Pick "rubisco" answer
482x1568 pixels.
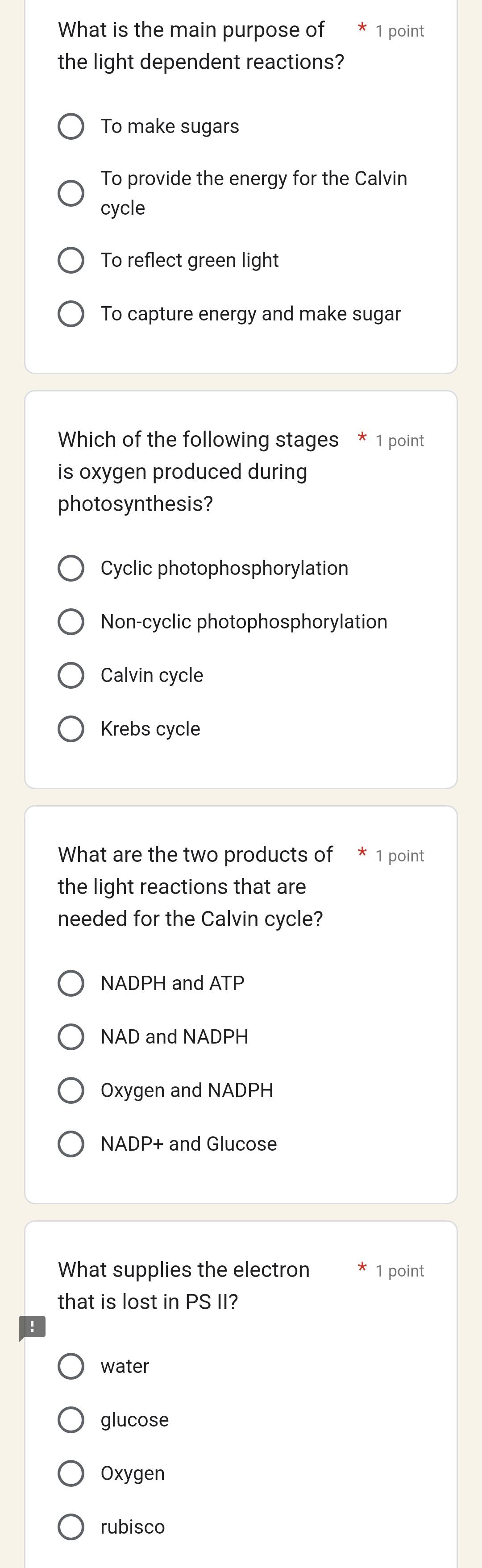point(71,1526)
